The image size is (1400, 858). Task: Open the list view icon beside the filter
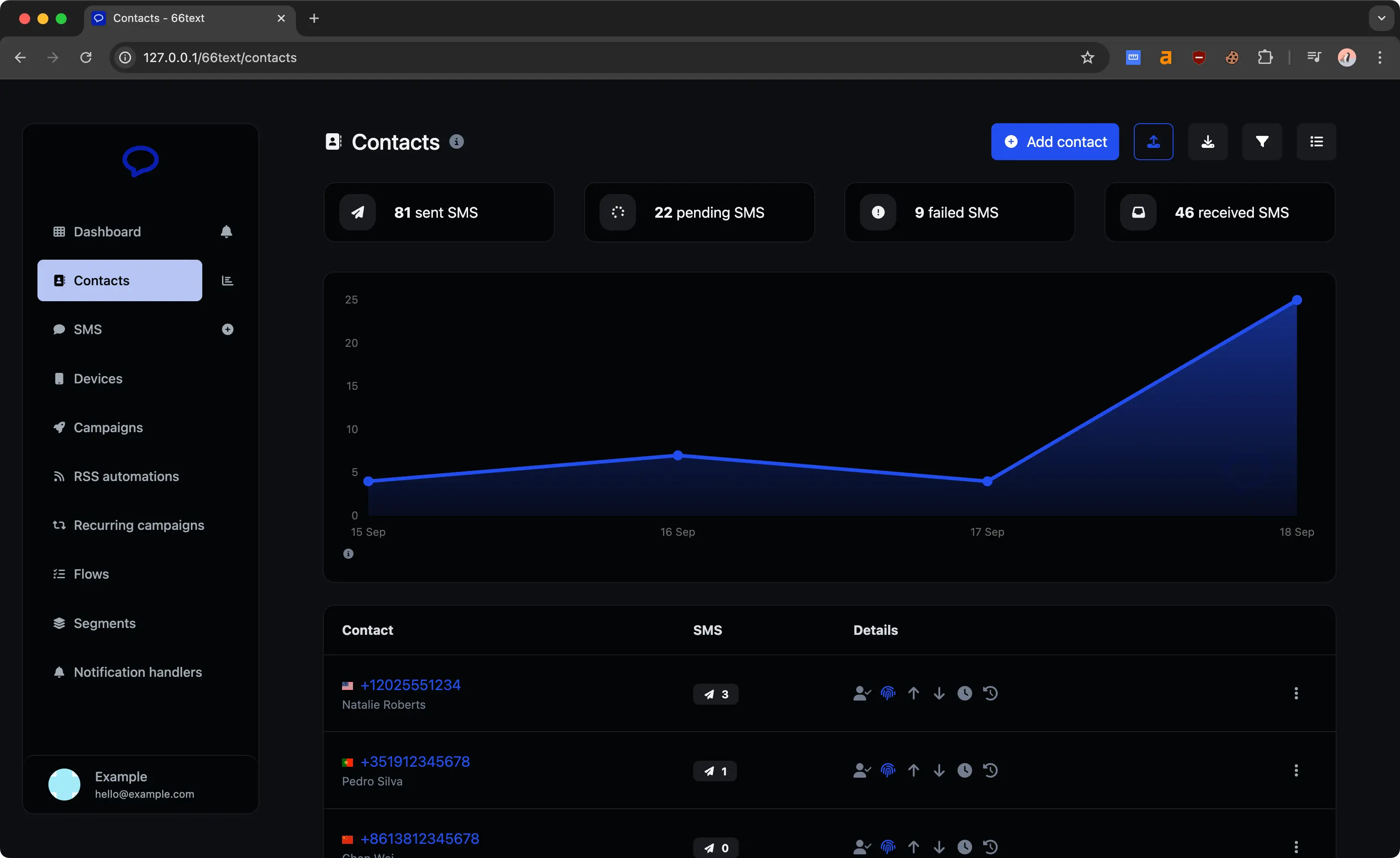pyautogui.click(x=1316, y=141)
